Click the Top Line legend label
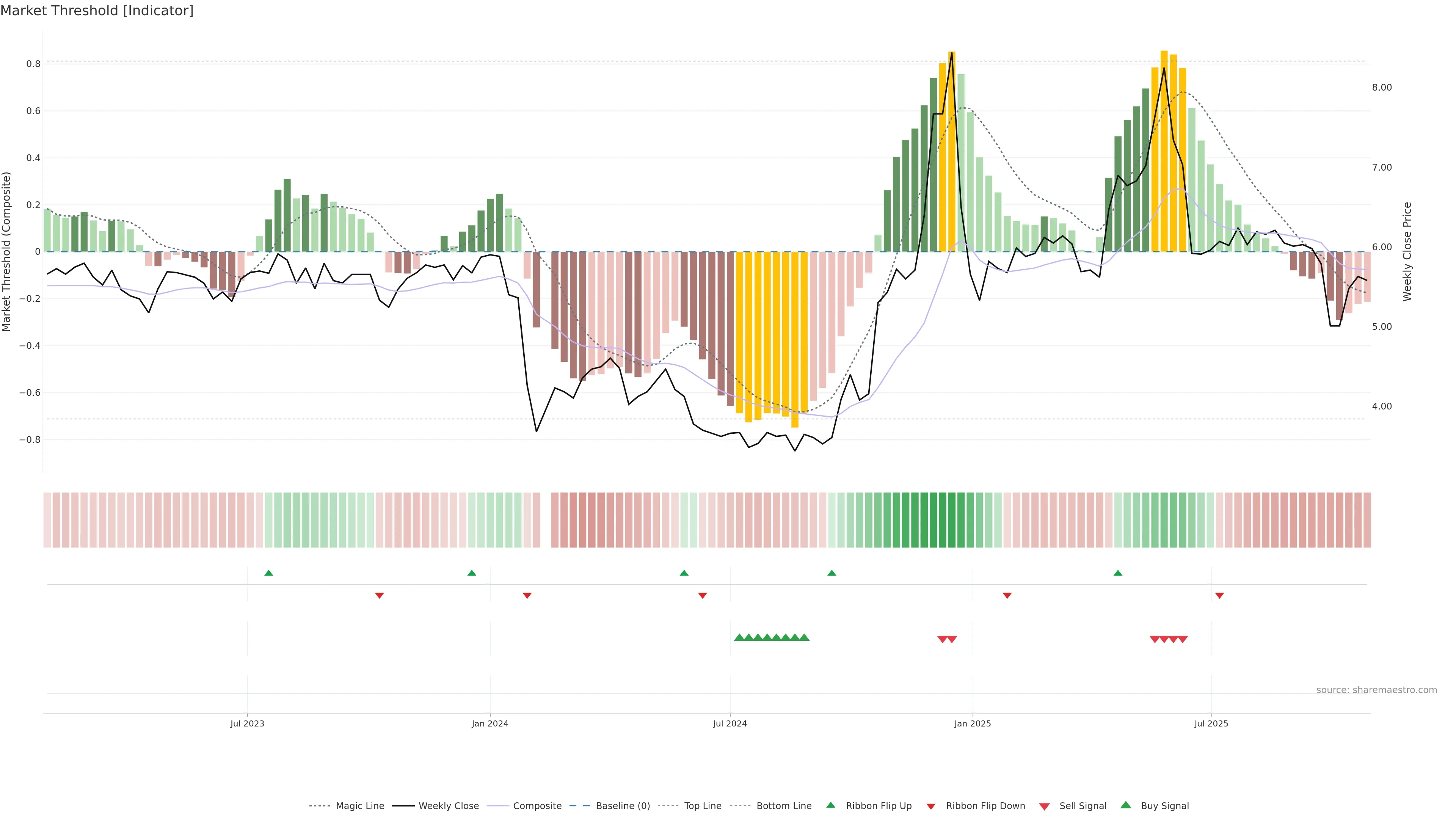 [x=703, y=806]
